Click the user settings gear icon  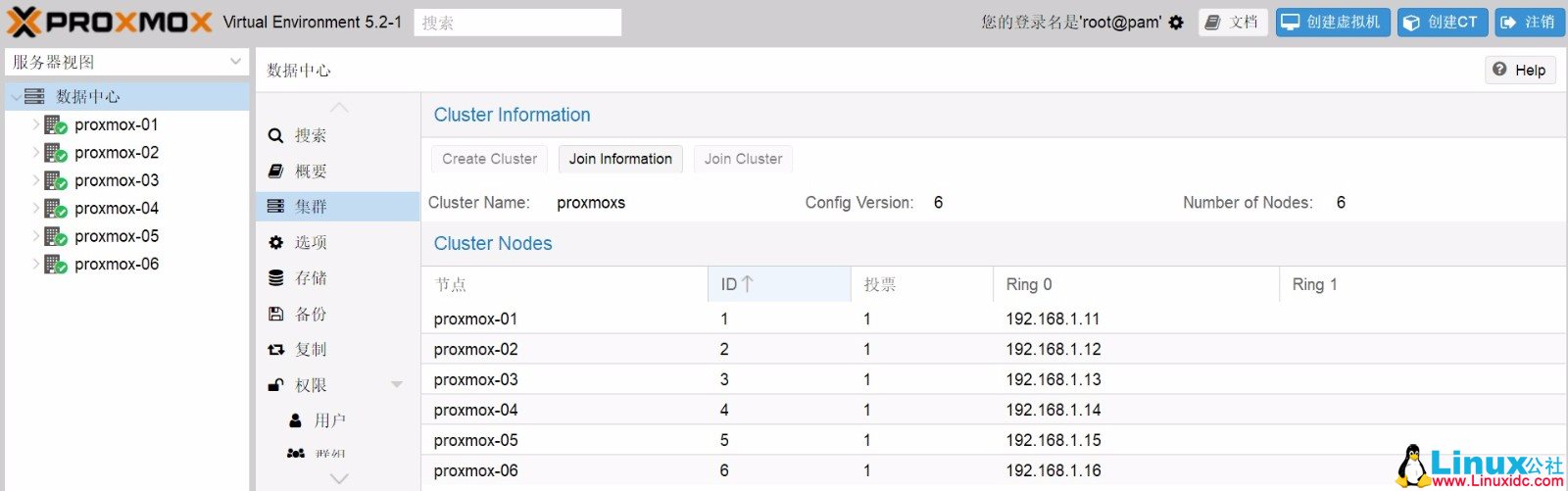pyautogui.click(x=1176, y=23)
